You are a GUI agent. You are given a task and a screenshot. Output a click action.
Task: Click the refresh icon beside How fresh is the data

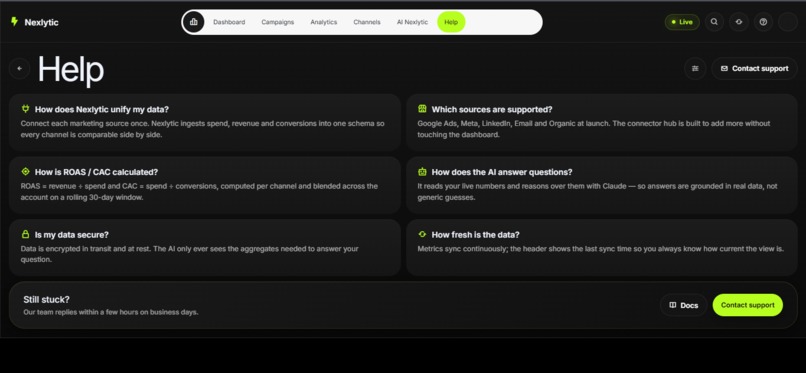(423, 234)
